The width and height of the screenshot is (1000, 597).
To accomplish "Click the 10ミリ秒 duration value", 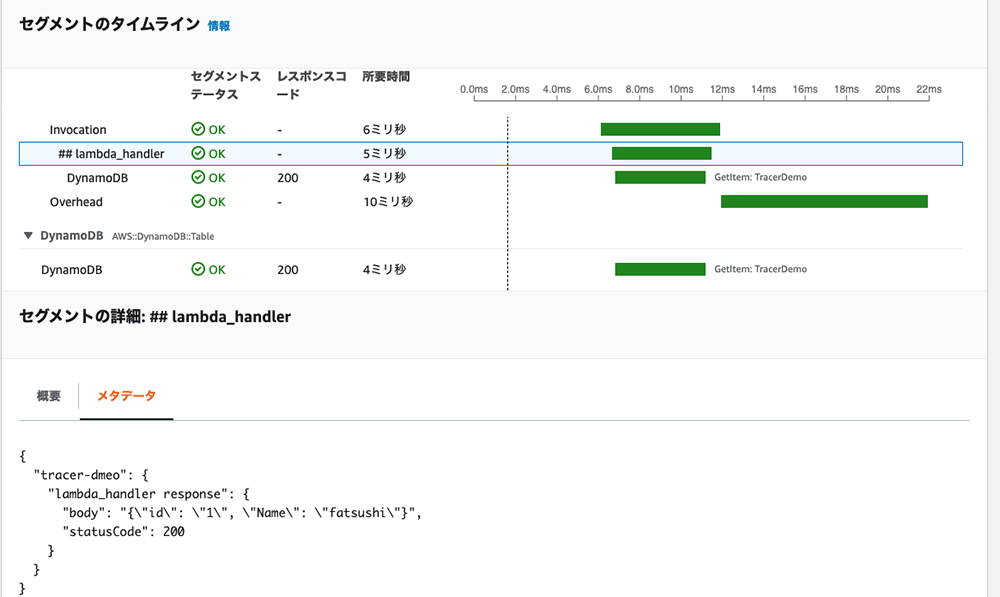I will pos(388,202).
